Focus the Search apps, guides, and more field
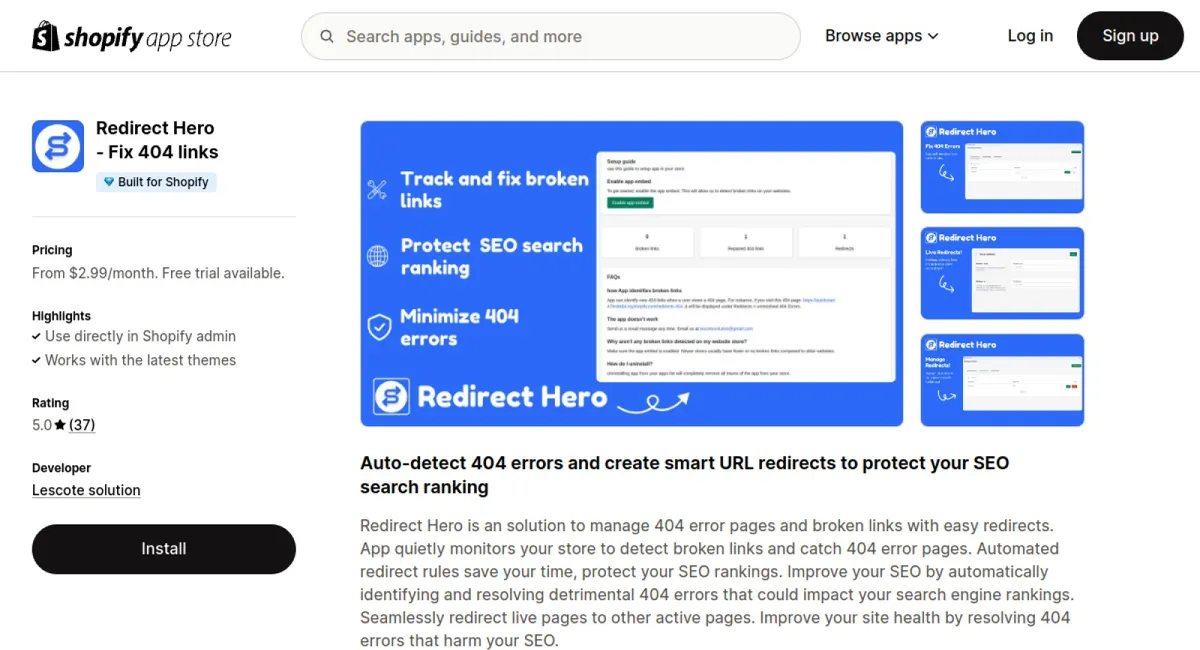The width and height of the screenshot is (1200, 650). [551, 37]
